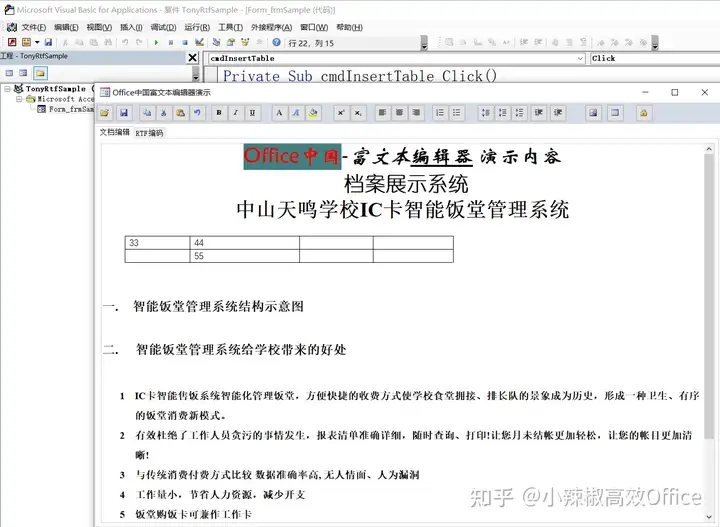This screenshot has height=527, width=720.
Task: Click the Break pause icon in VBA toolbar
Action: pos(171,43)
